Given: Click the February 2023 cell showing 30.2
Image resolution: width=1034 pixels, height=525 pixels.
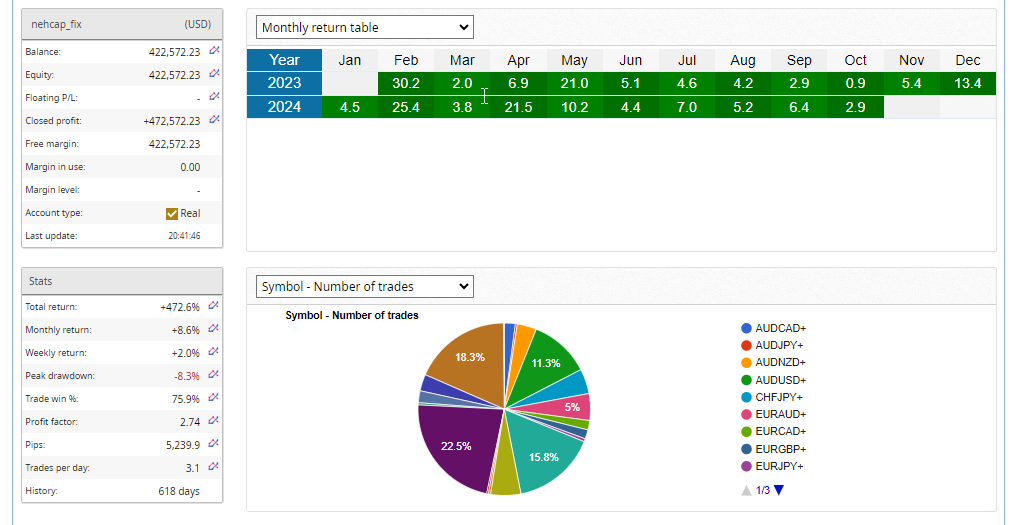Looking at the screenshot, I should click(406, 83).
